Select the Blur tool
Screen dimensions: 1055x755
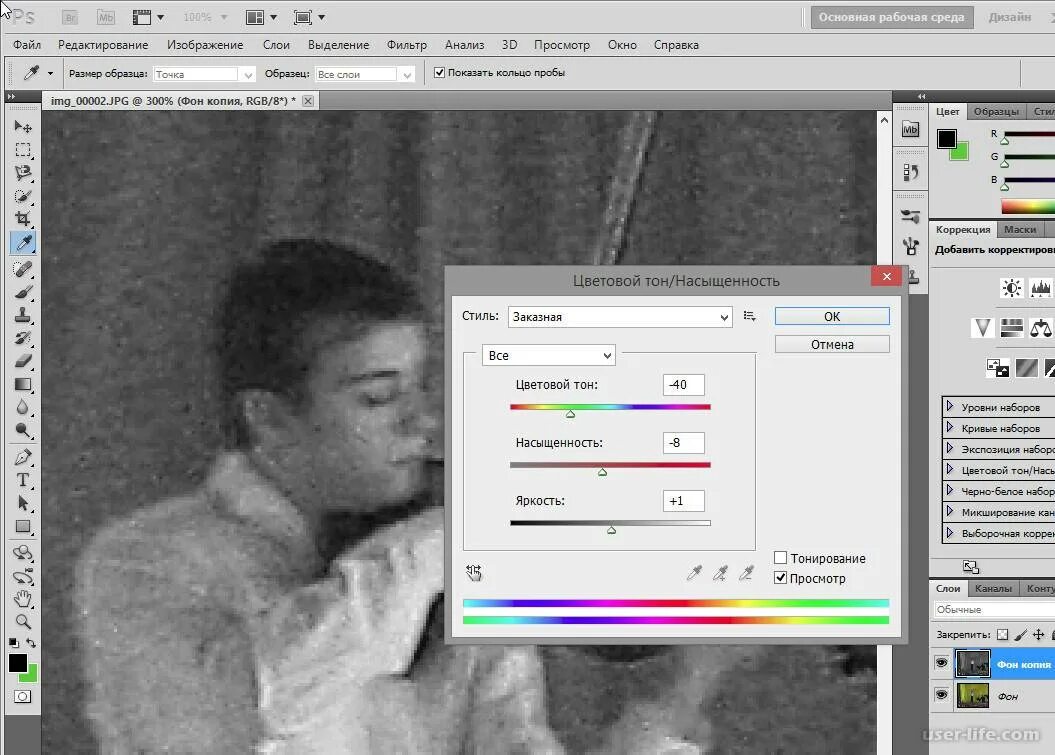(x=23, y=407)
